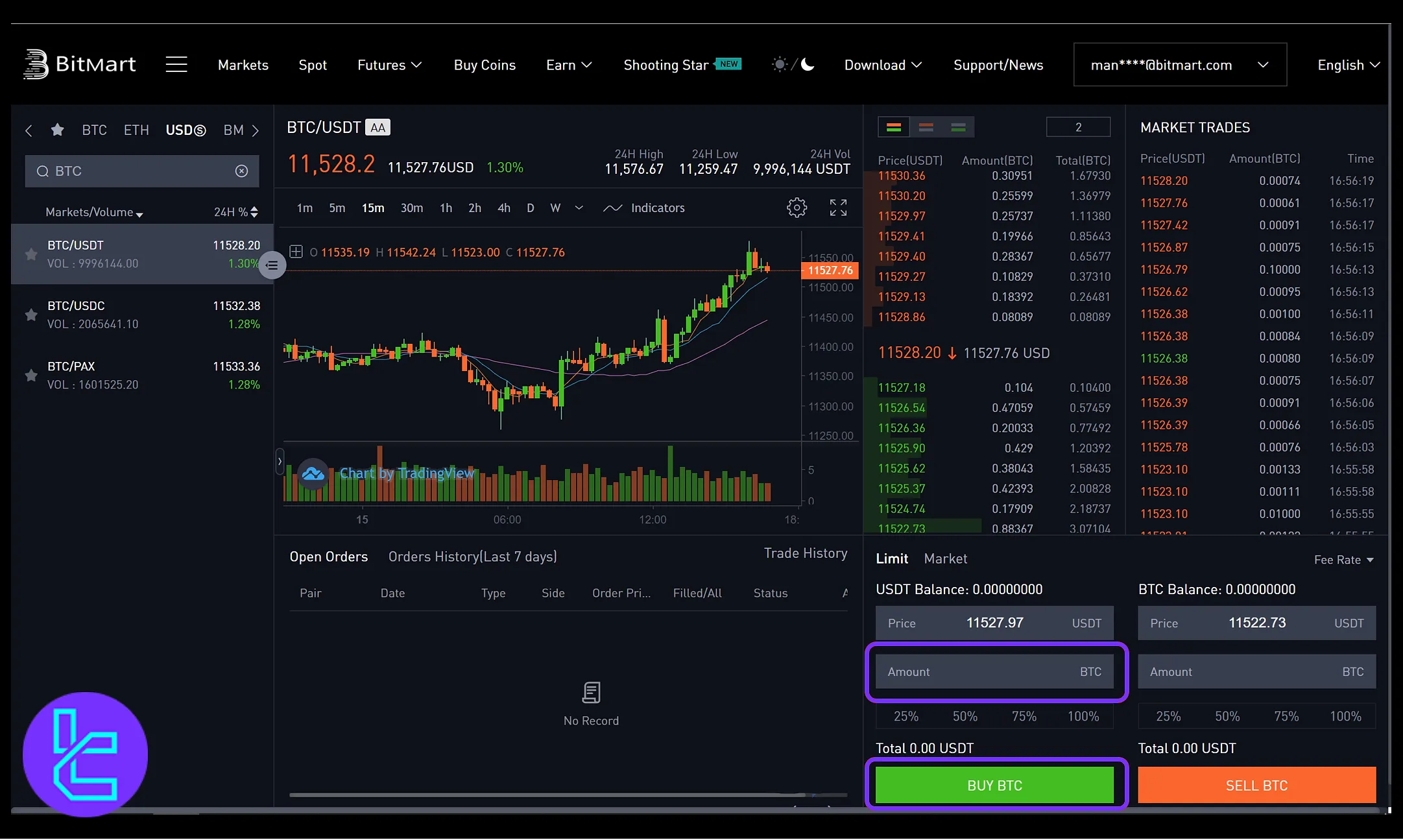This screenshot has height=840, width=1403.
Task: Switch to Limit order tab
Action: 892,558
